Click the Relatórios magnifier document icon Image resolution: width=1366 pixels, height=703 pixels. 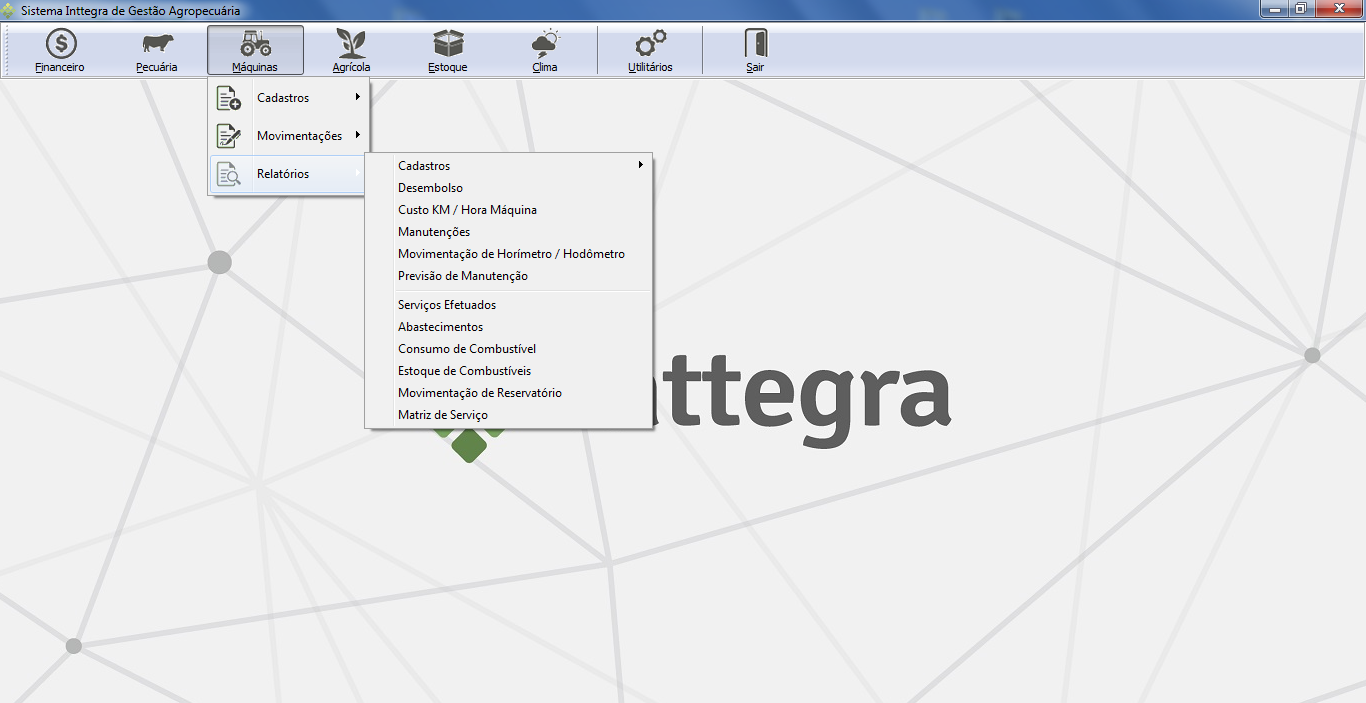coord(229,174)
